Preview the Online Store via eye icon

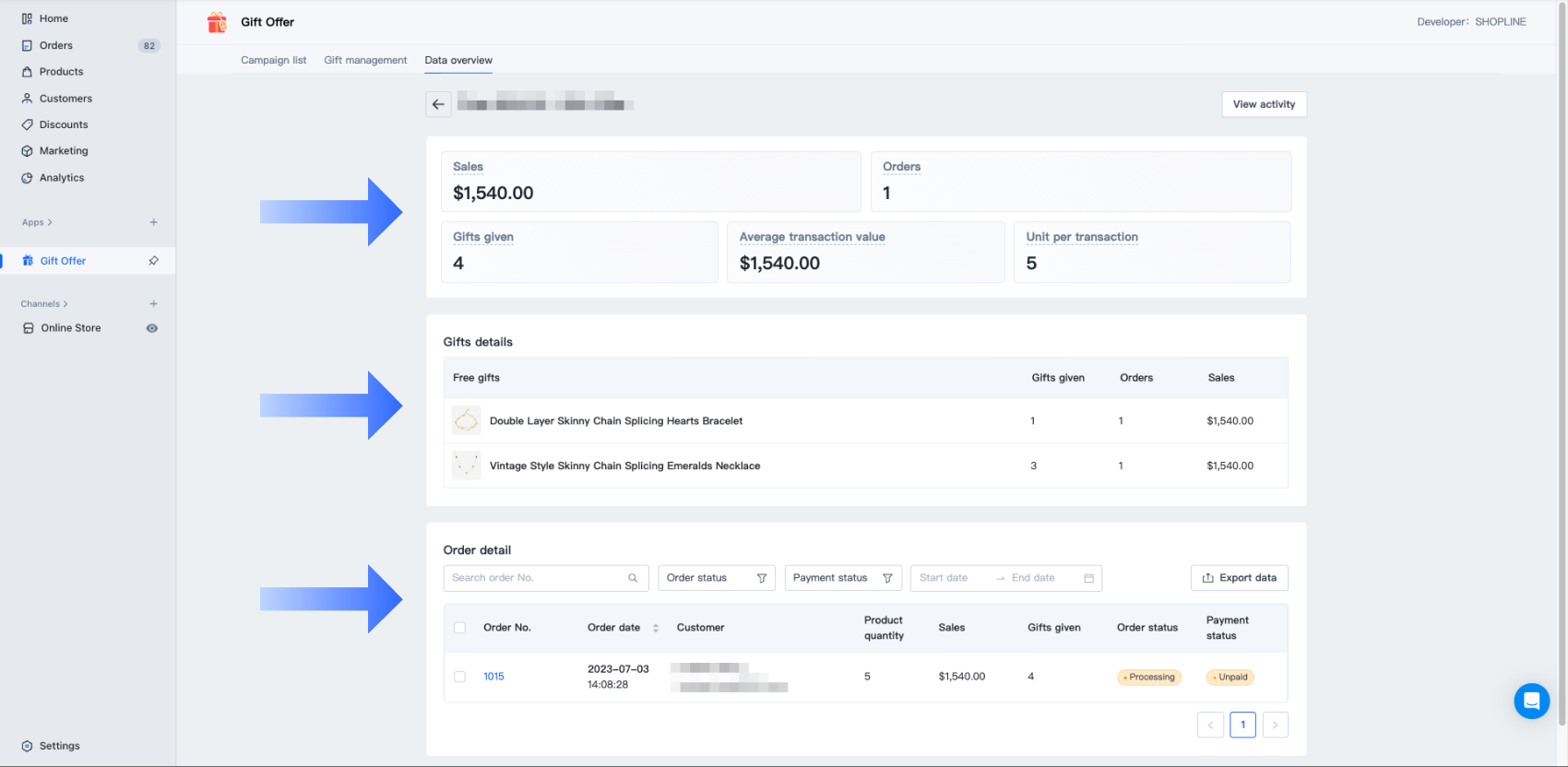click(152, 328)
